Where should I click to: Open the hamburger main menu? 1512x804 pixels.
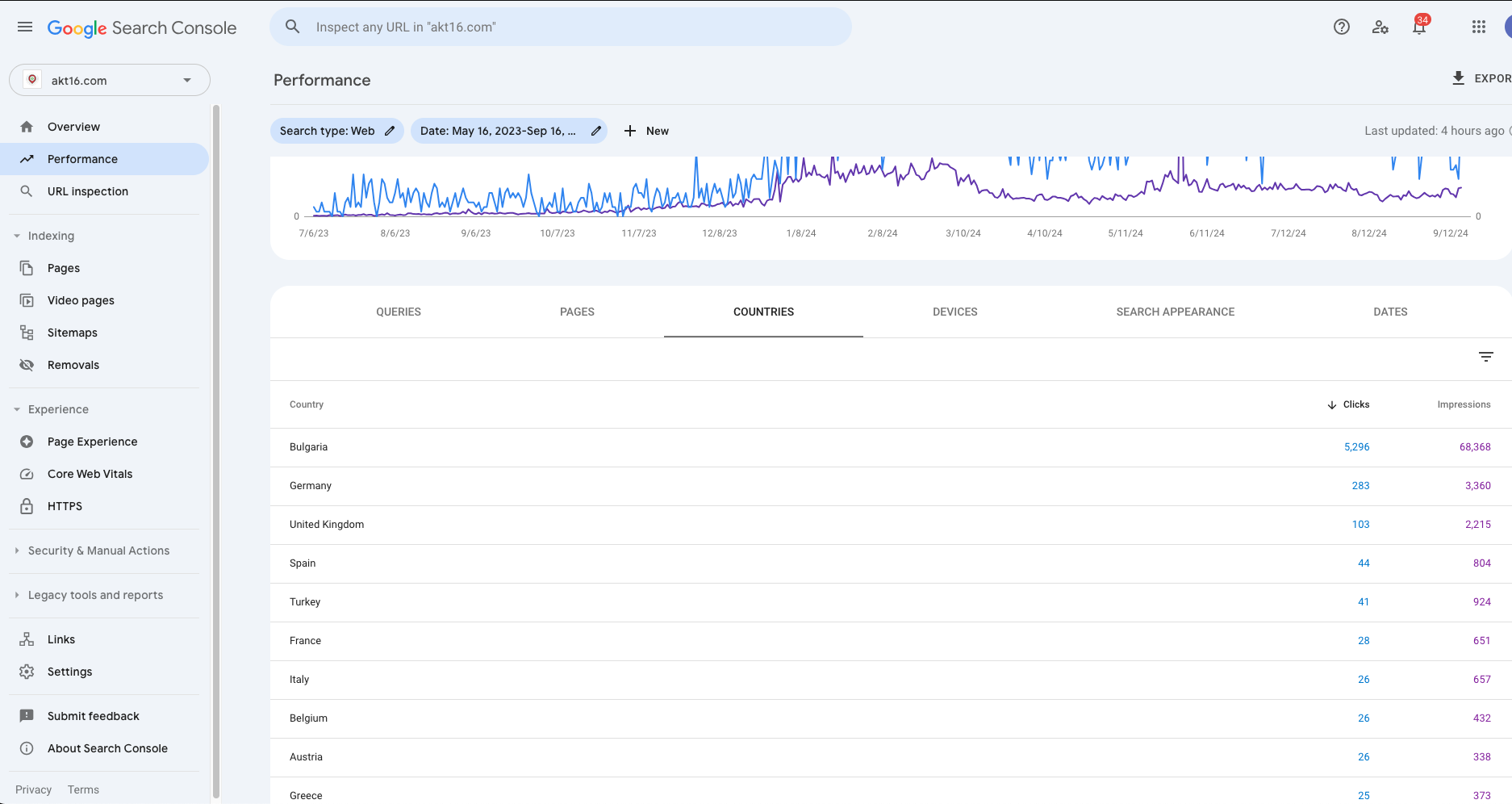click(25, 27)
